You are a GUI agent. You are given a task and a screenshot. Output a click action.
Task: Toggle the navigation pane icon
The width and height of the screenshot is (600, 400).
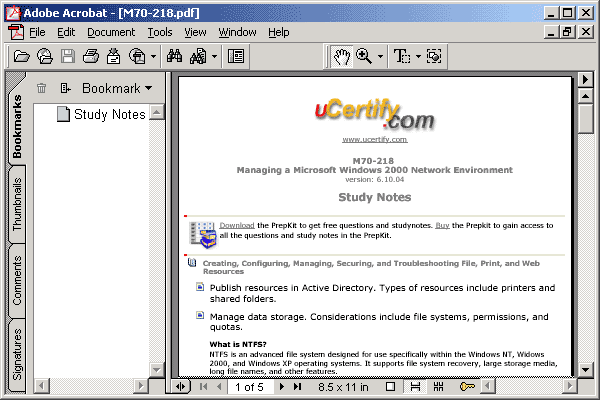point(236,56)
